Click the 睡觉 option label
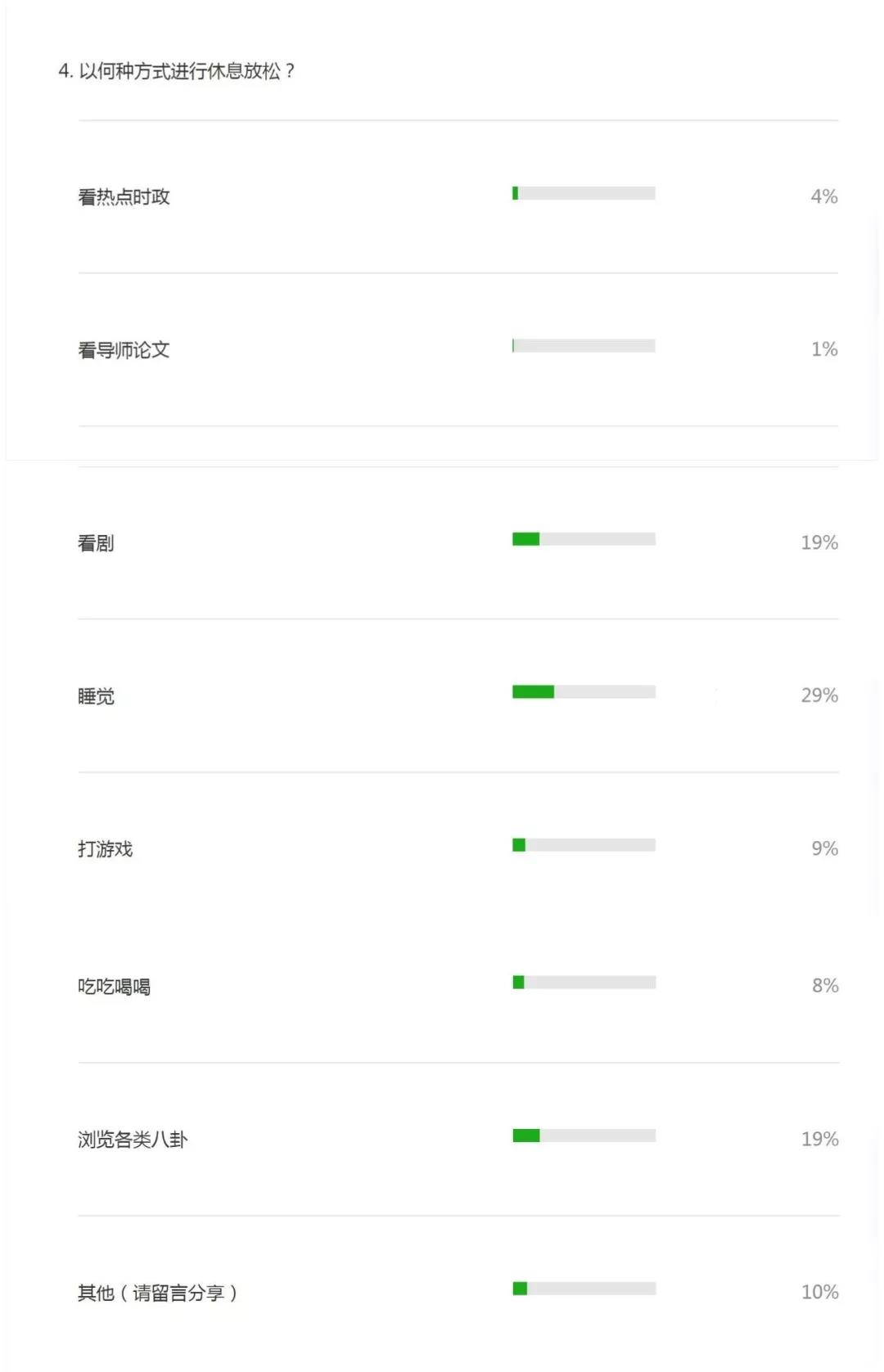 point(96,696)
